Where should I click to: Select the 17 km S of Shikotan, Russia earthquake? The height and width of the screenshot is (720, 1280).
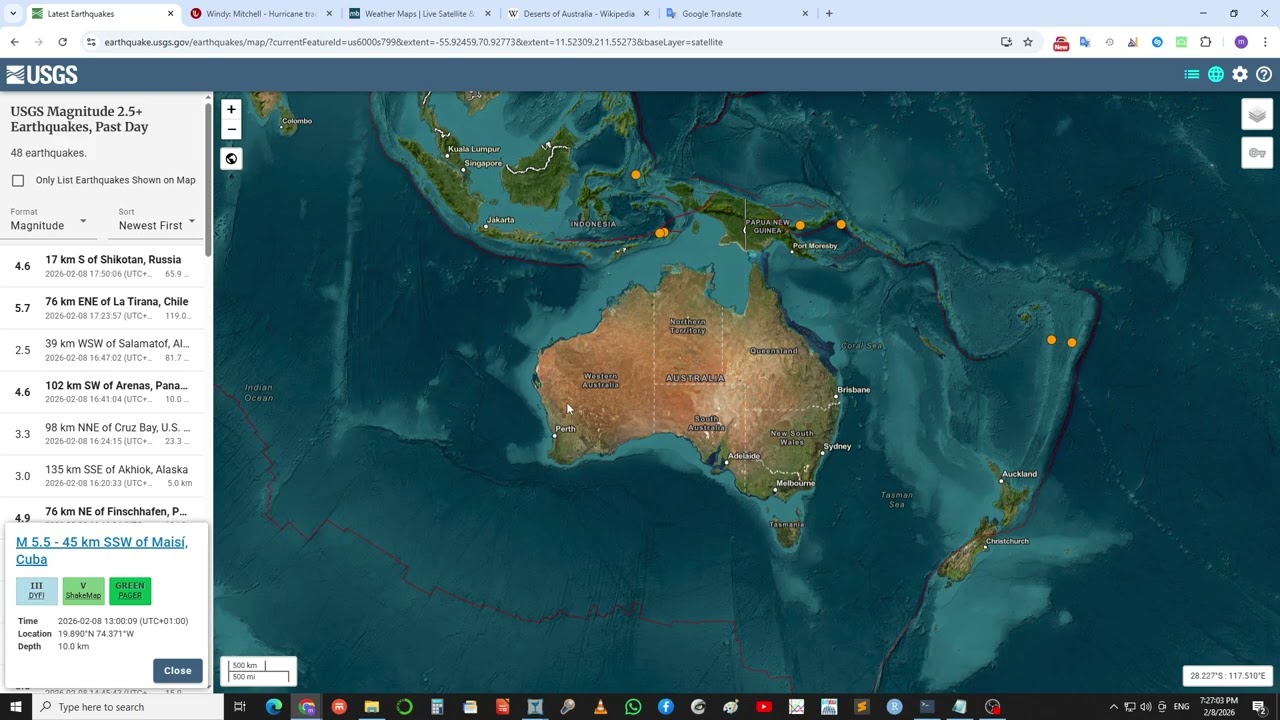point(101,266)
